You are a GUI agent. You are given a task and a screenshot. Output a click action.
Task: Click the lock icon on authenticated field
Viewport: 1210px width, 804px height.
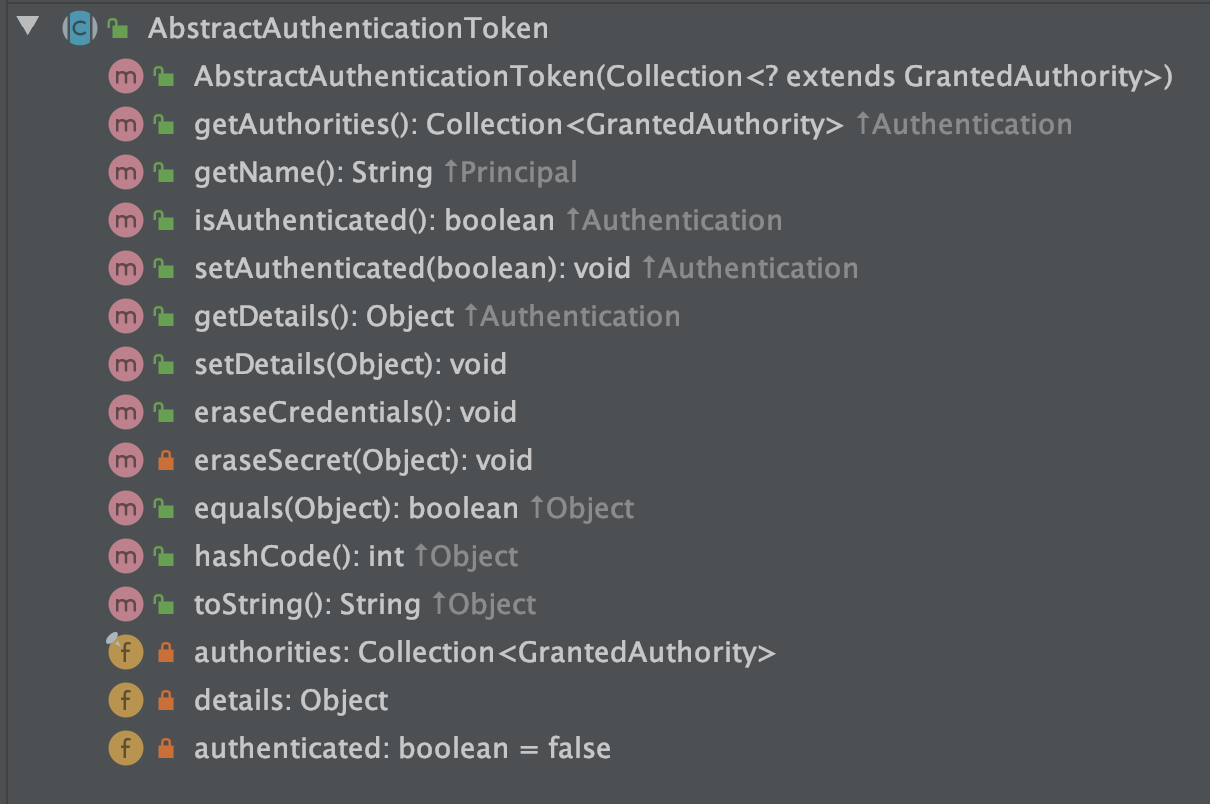tap(165, 749)
